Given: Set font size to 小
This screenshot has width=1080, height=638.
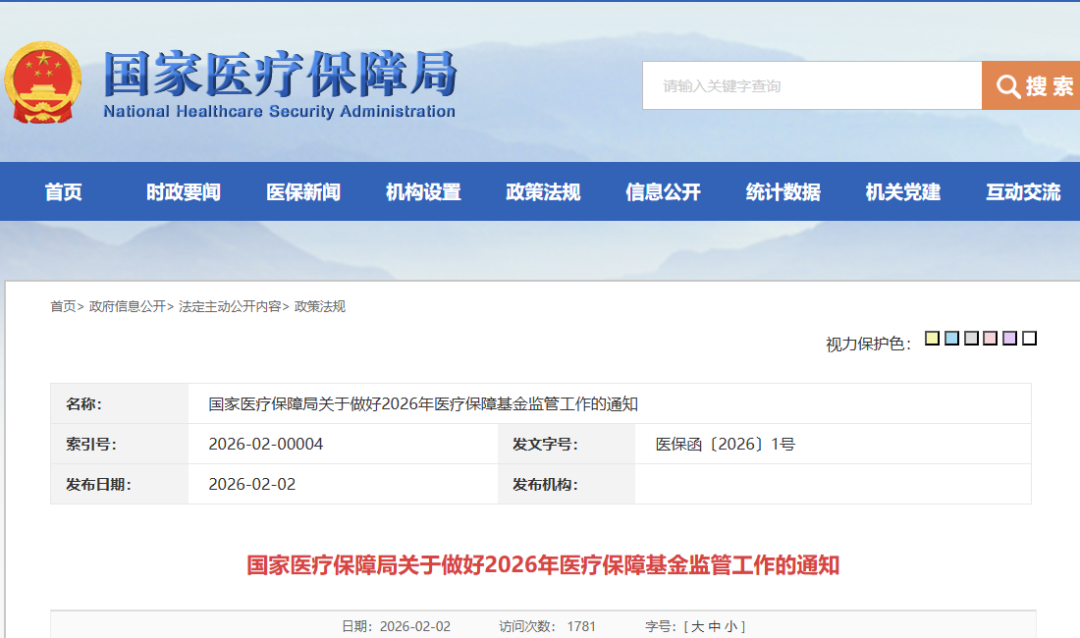Looking at the screenshot, I should coord(730,627).
